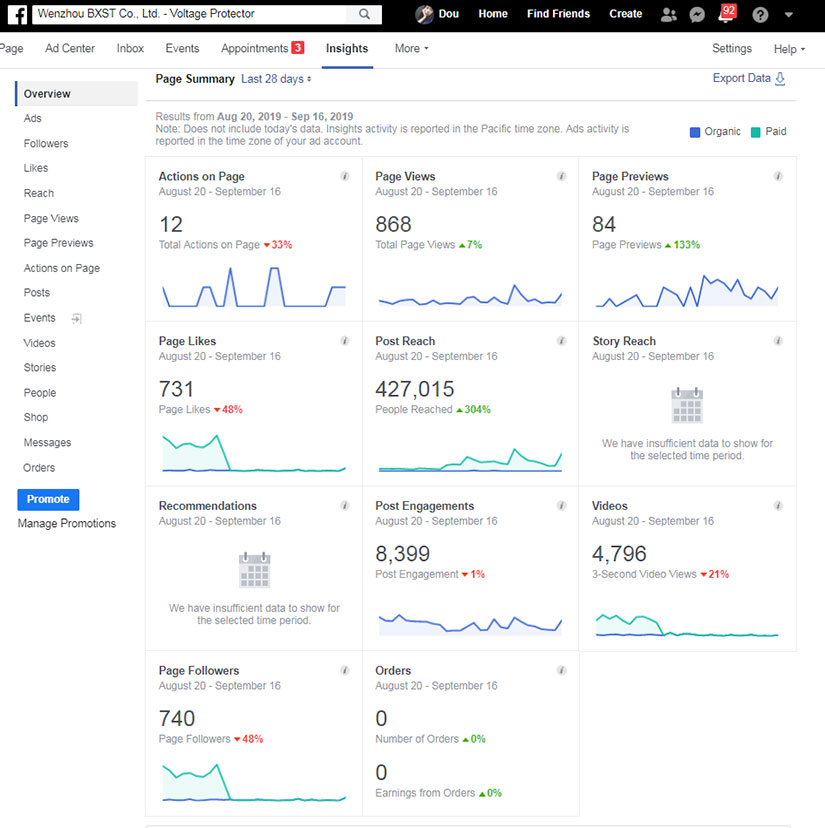Click the Promote button
Screen dimensions: 825x828
[48, 500]
